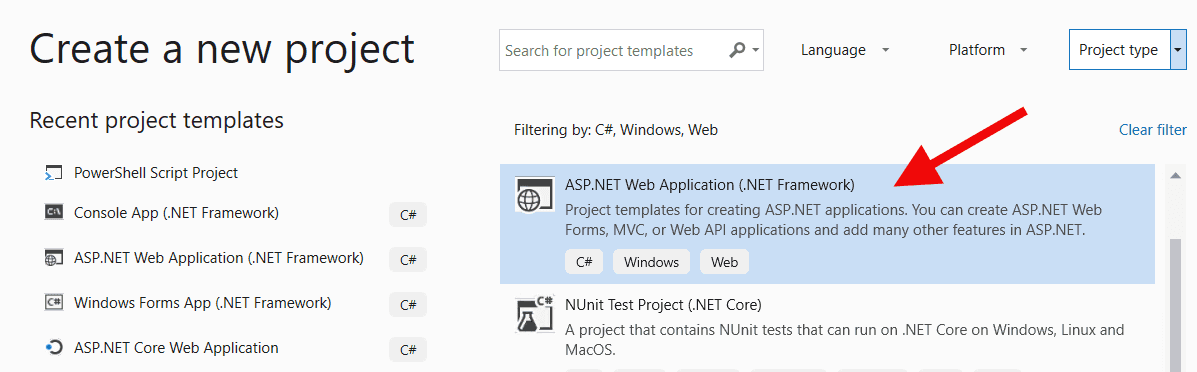Click the Console App template icon

tap(53, 212)
